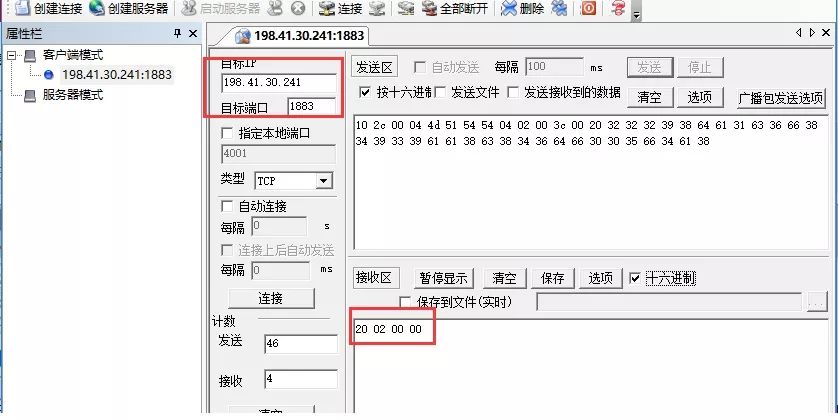Click the 目标端口 input field containing 1883
This screenshot has height=420, width=838.
click(311, 106)
